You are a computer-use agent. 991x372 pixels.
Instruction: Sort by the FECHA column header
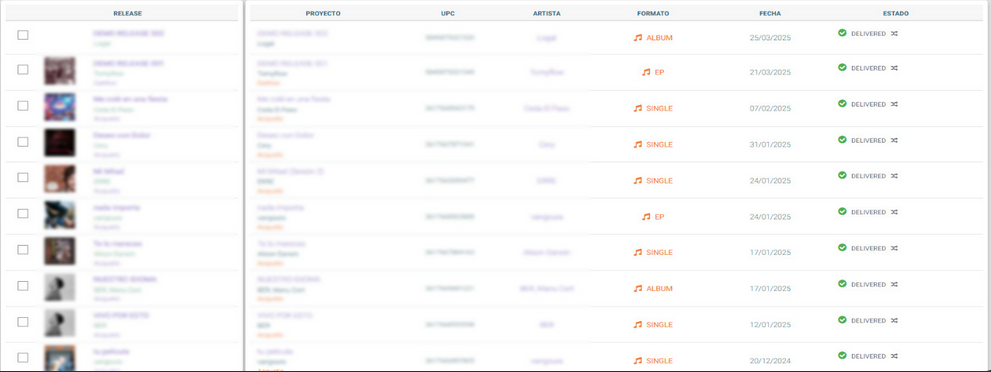770,13
